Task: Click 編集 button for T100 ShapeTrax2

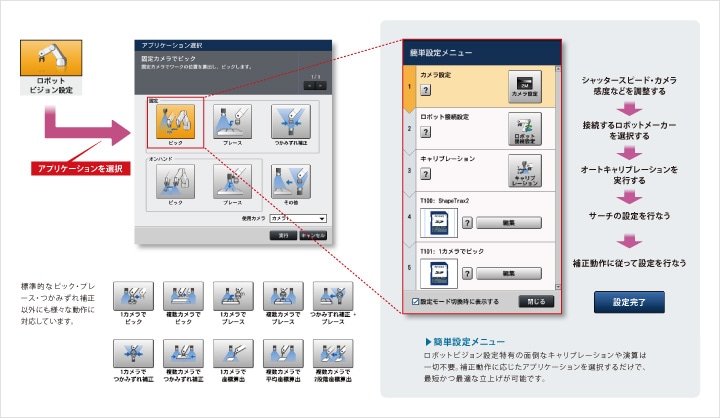Action: click(x=508, y=223)
